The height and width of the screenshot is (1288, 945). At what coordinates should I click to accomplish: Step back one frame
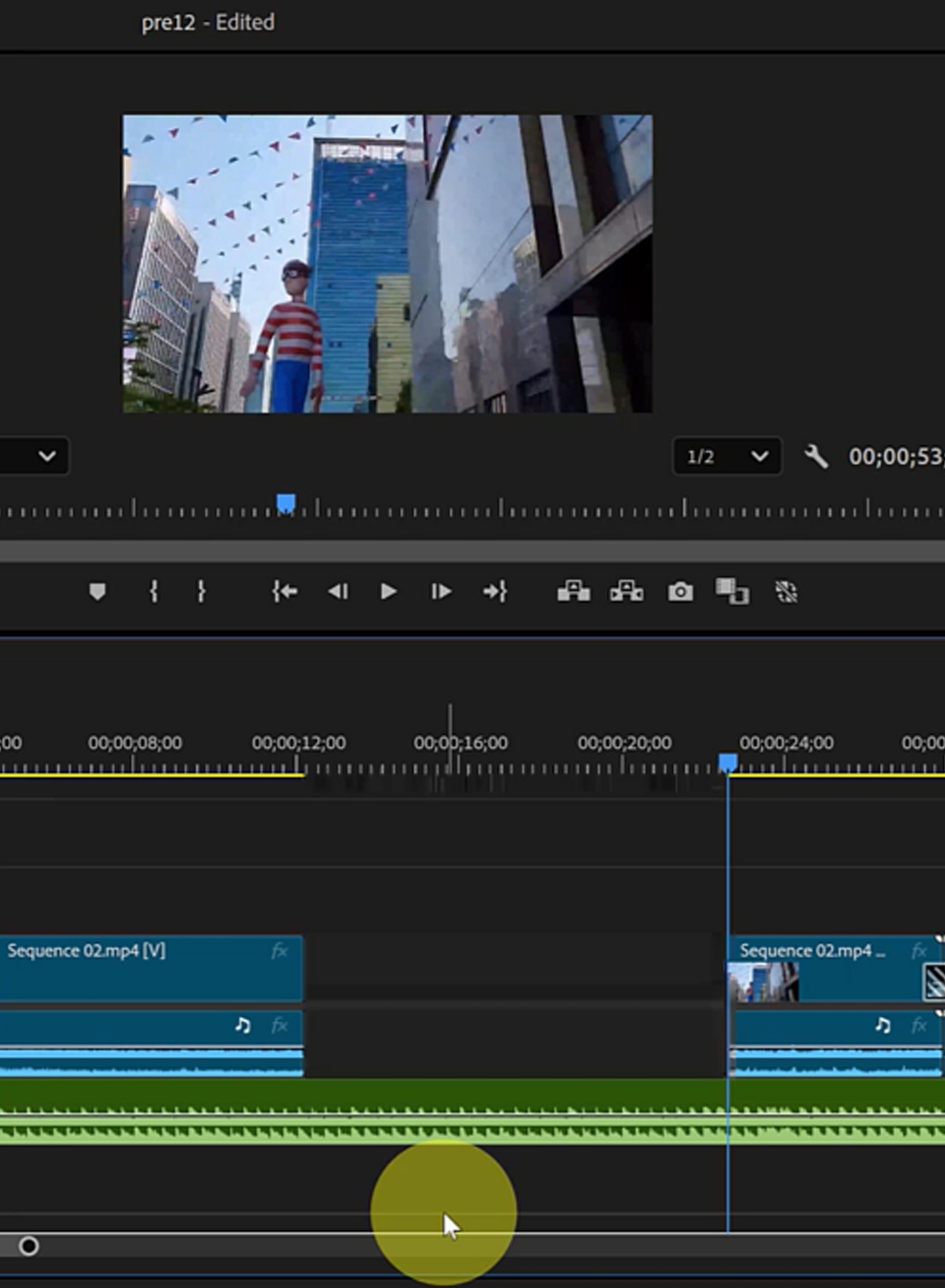click(338, 591)
